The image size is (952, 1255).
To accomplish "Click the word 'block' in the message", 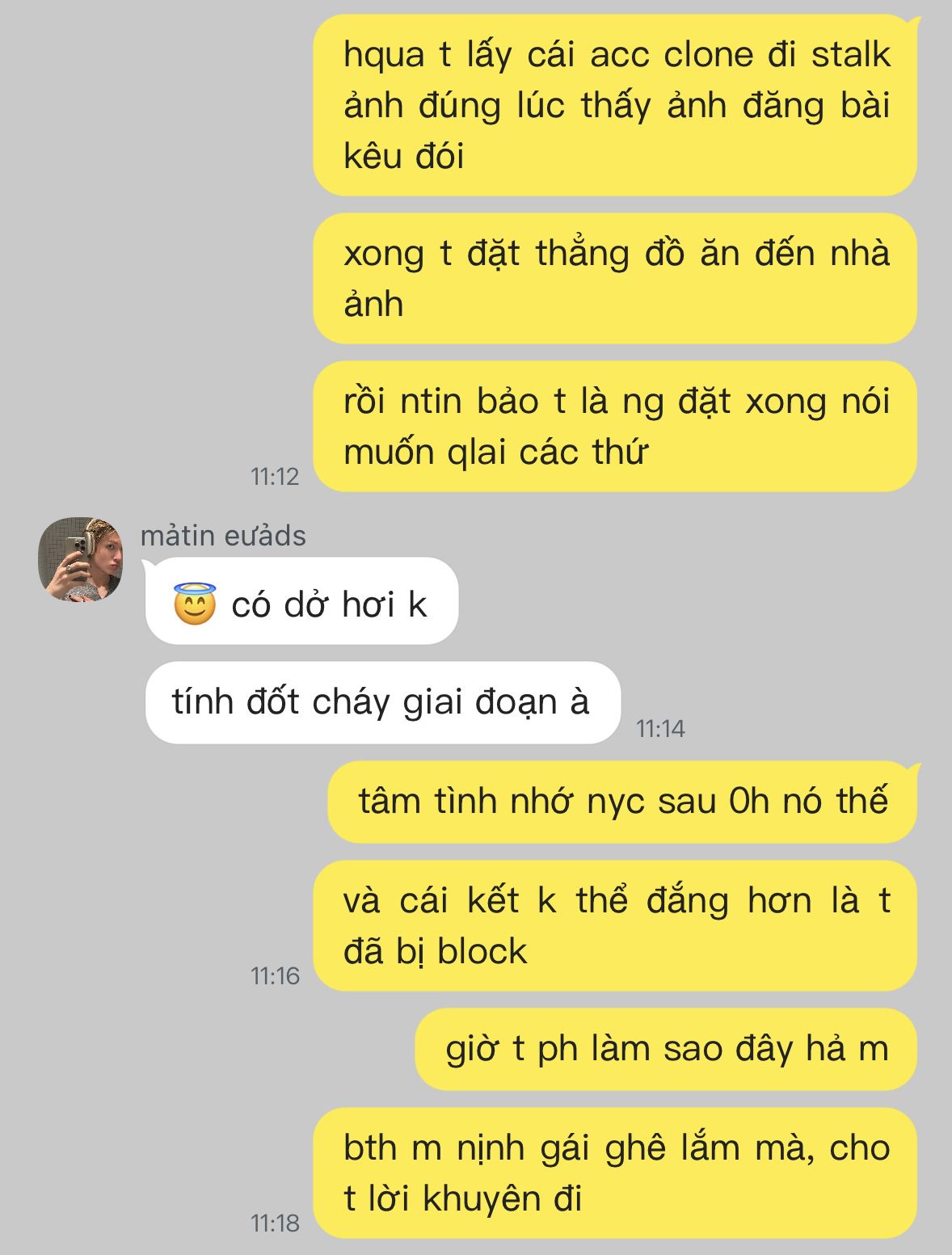I will point(482,951).
